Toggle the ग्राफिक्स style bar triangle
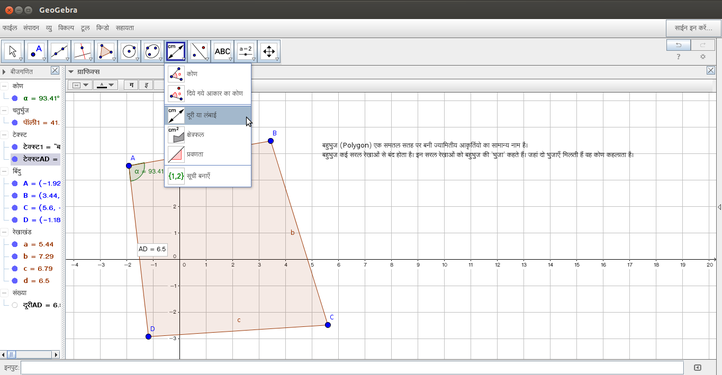Screen dimensions: 722x375 click(71, 72)
